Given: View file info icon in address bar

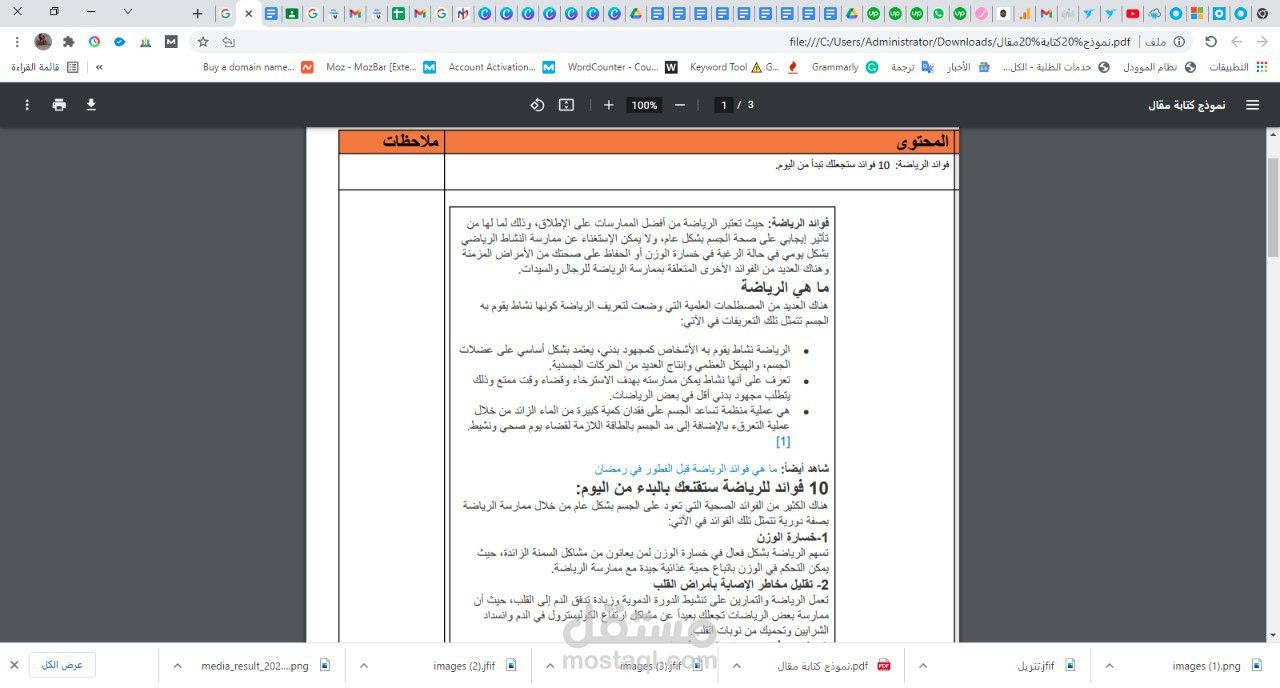Looking at the screenshot, I should click(x=1179, y=42).
